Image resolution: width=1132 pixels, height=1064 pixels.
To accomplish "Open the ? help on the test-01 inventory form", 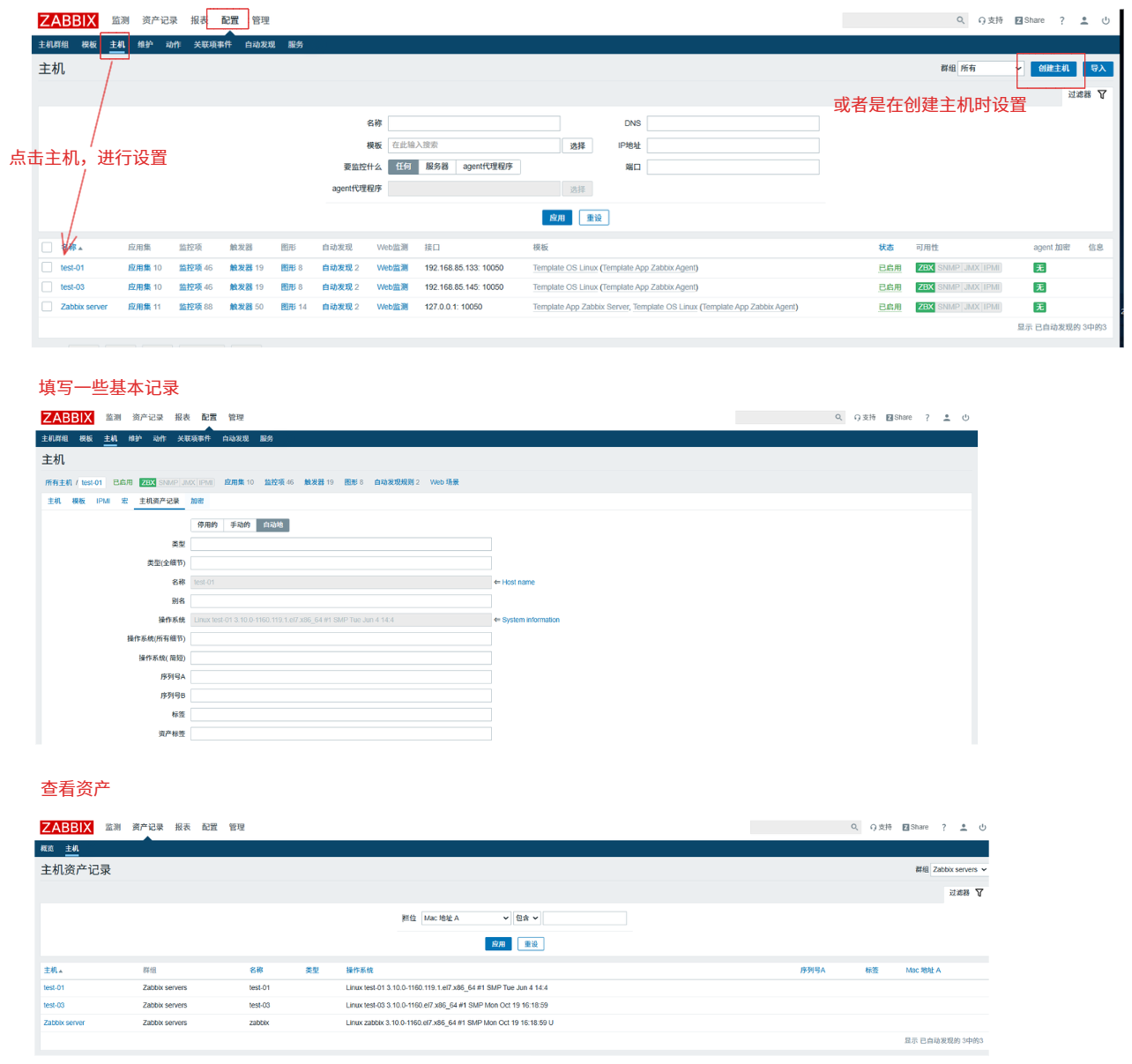I will pyautogui.click(x=927, y=418).
